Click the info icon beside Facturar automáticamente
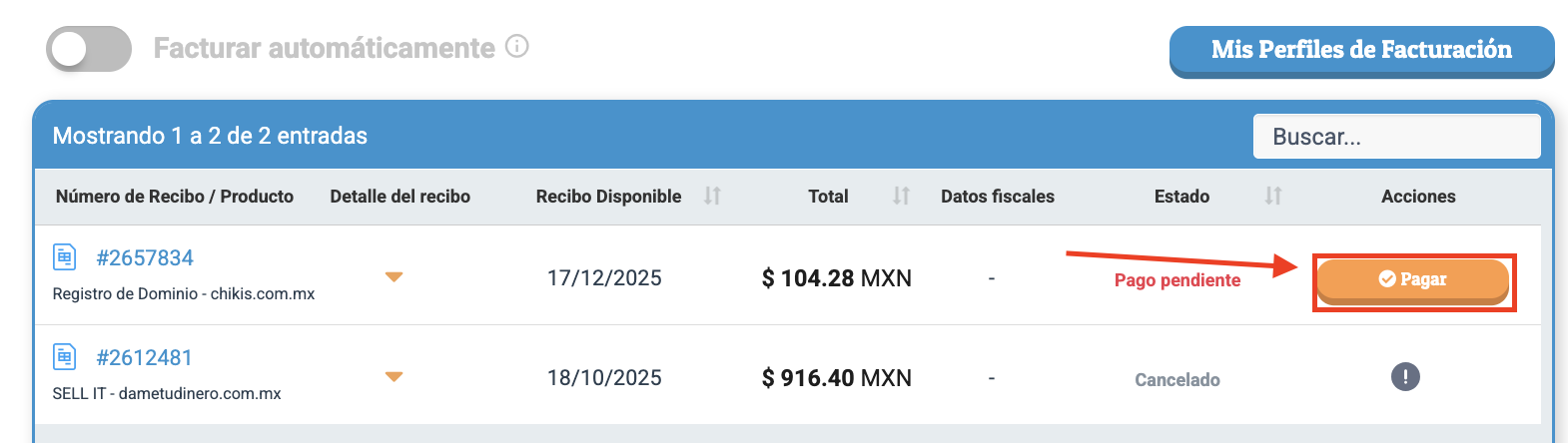The height and width of the screenshot is (443, 1568). tap(516, 47)
